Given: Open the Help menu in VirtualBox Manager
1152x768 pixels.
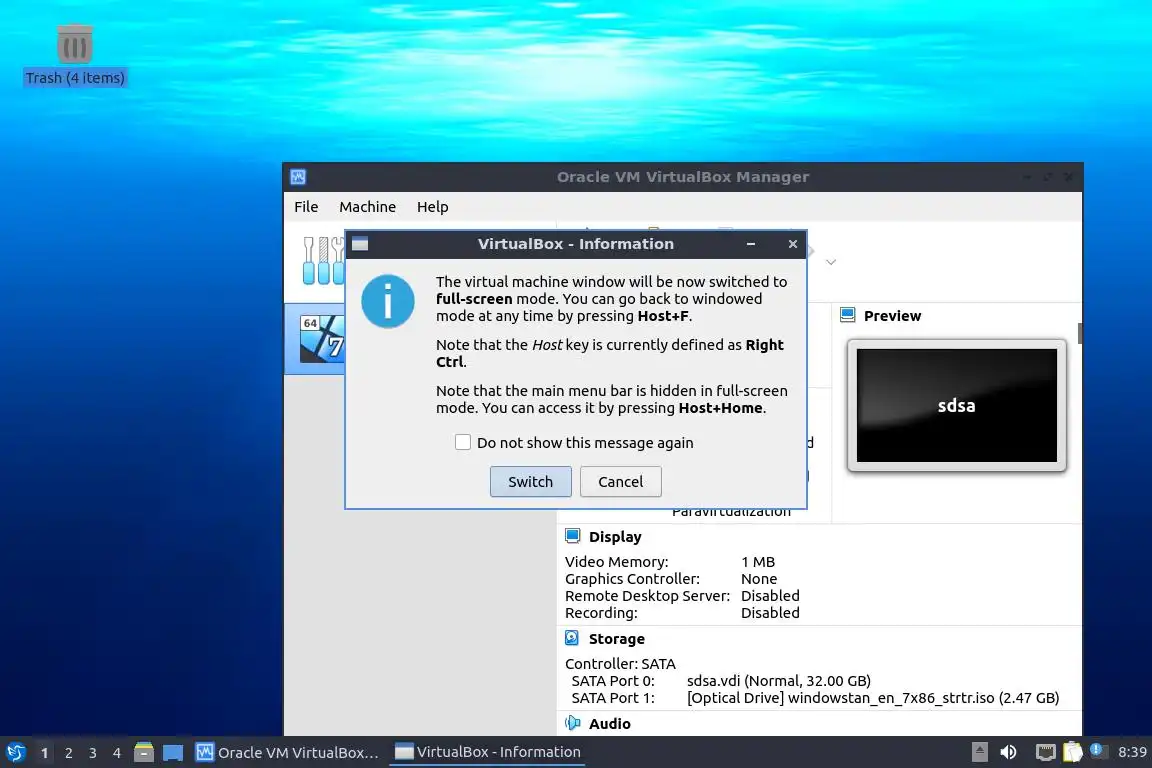Looking at the screenshot, I should pyautogui.click(x=433, y=207).
